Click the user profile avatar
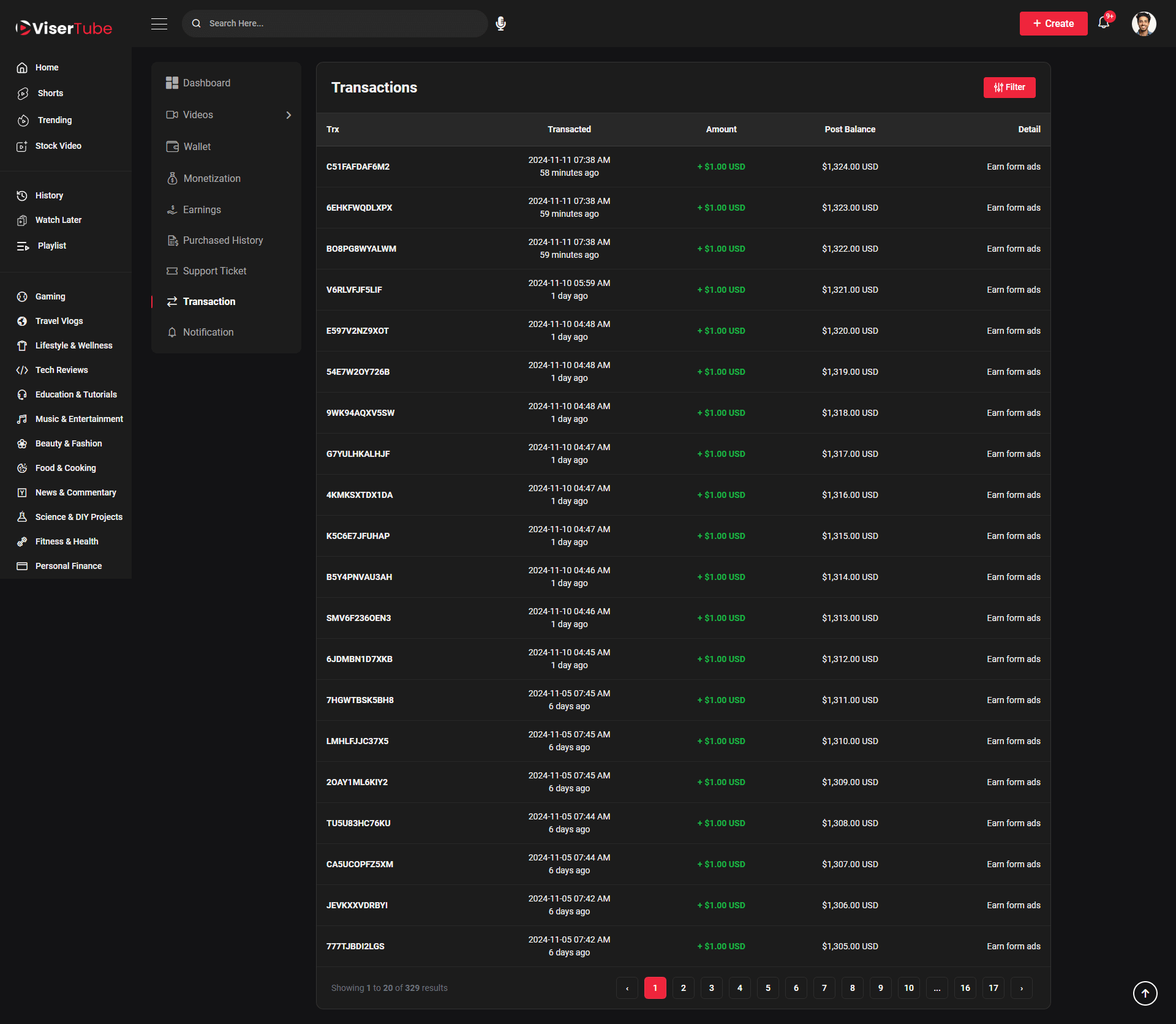This screenshot has width=1176, height=1024. pos(1143,23)
